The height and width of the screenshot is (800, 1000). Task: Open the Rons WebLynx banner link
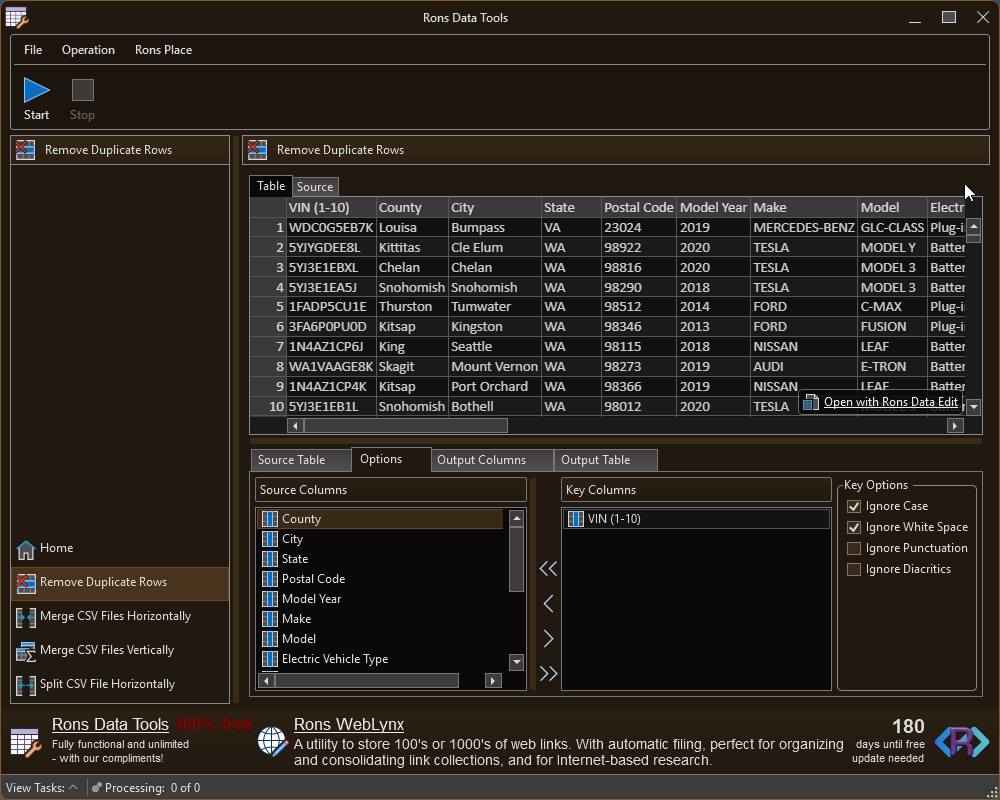coord(349,725)
